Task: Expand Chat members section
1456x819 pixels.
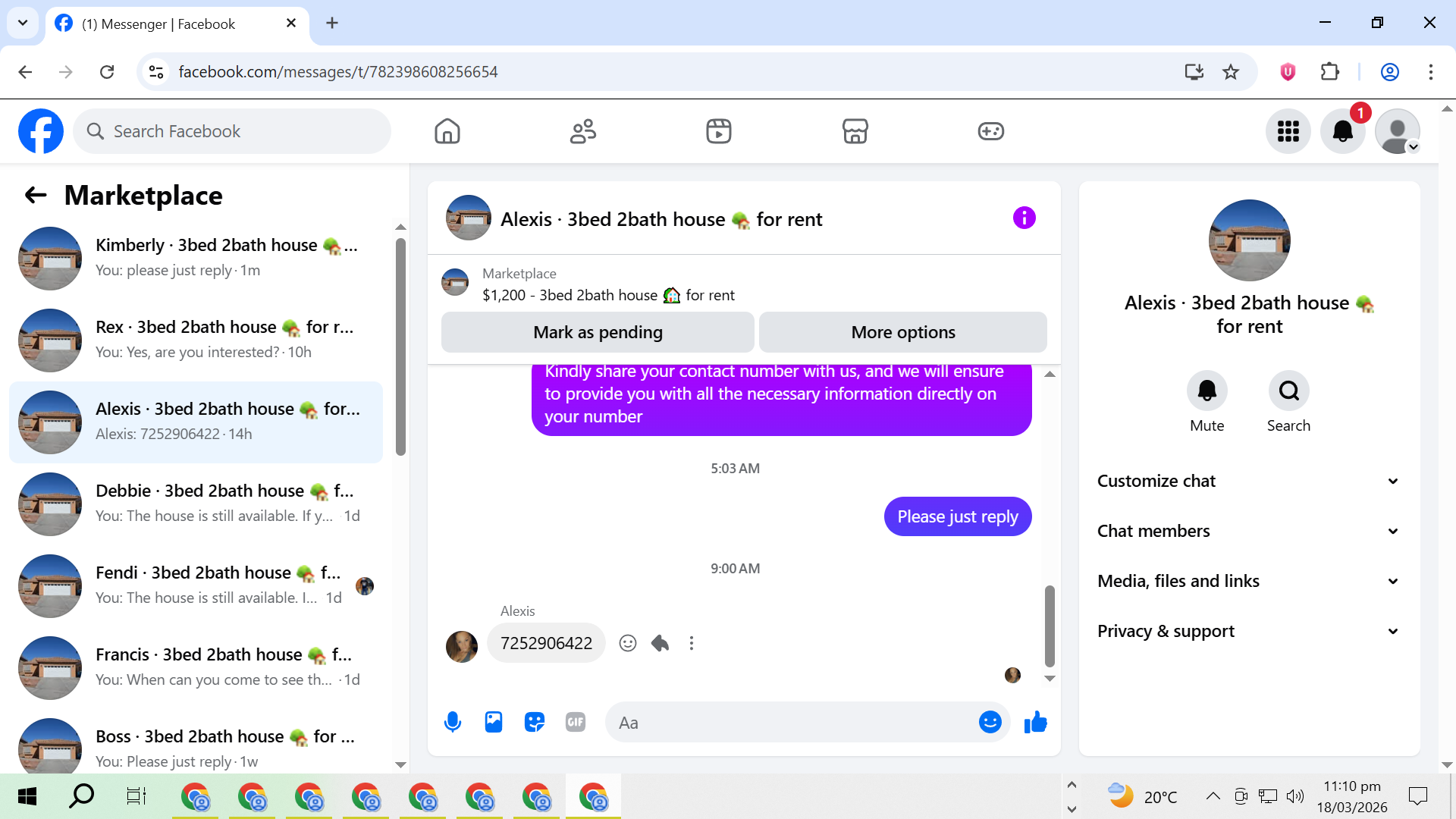Action: tap(1249, 531)
